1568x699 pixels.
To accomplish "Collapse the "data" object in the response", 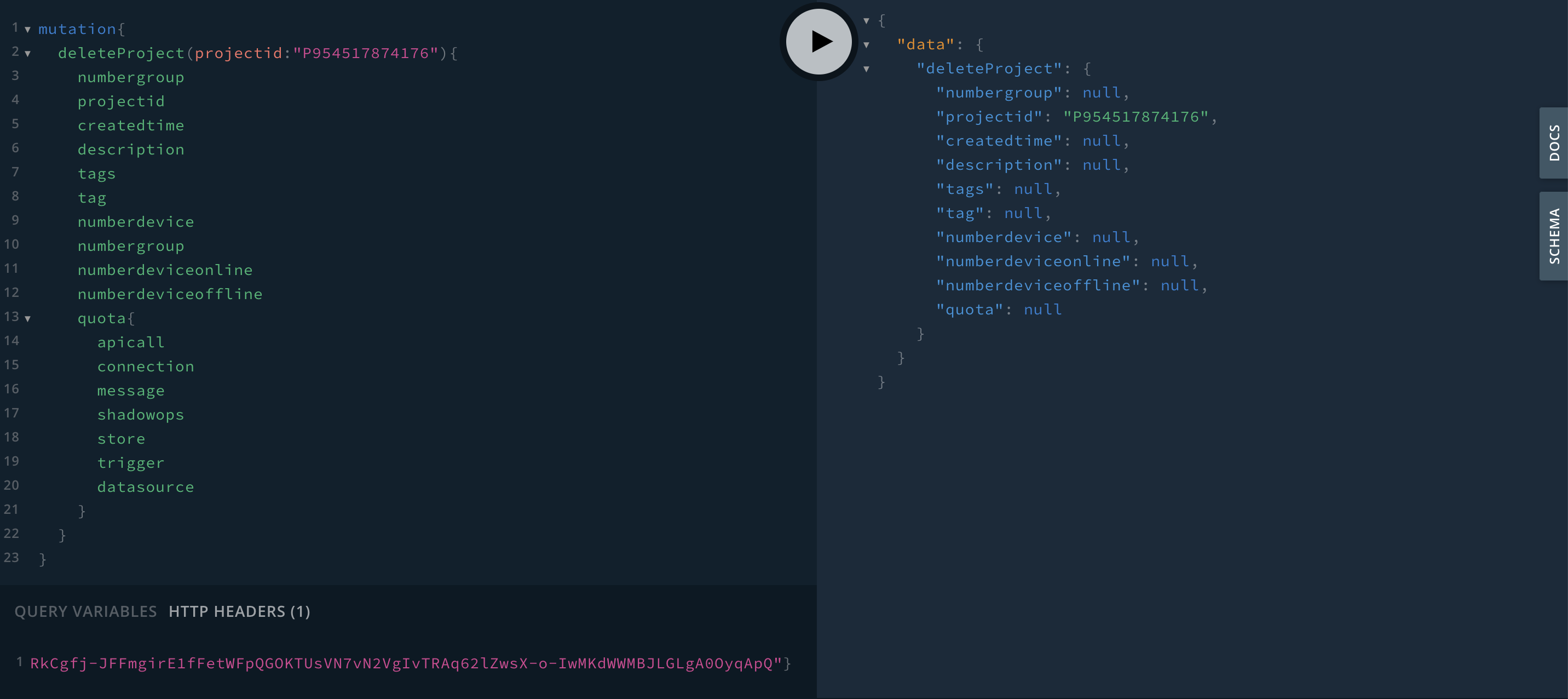I will pyautogui.click(x=866, y=44).
